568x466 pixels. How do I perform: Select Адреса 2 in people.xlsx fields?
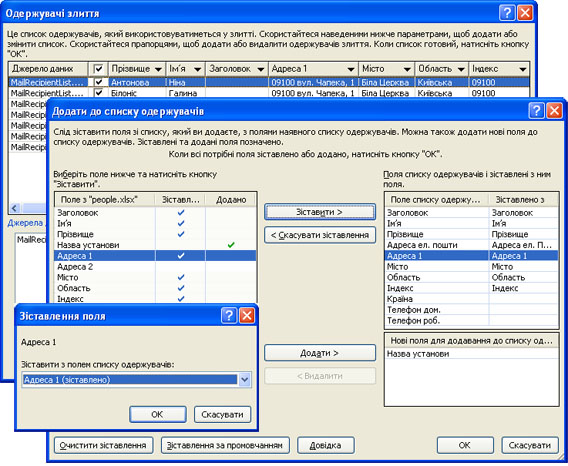pyautogui.click(x=155, y=267)
